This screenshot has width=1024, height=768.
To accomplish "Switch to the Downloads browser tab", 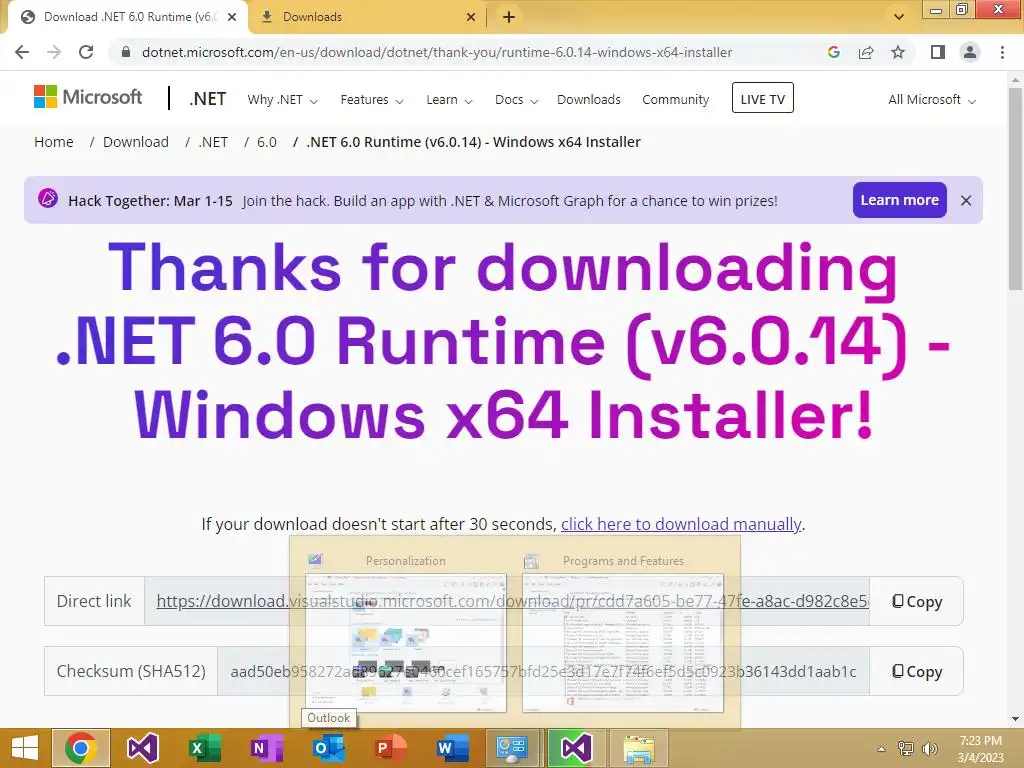I will tap(368, 17).
